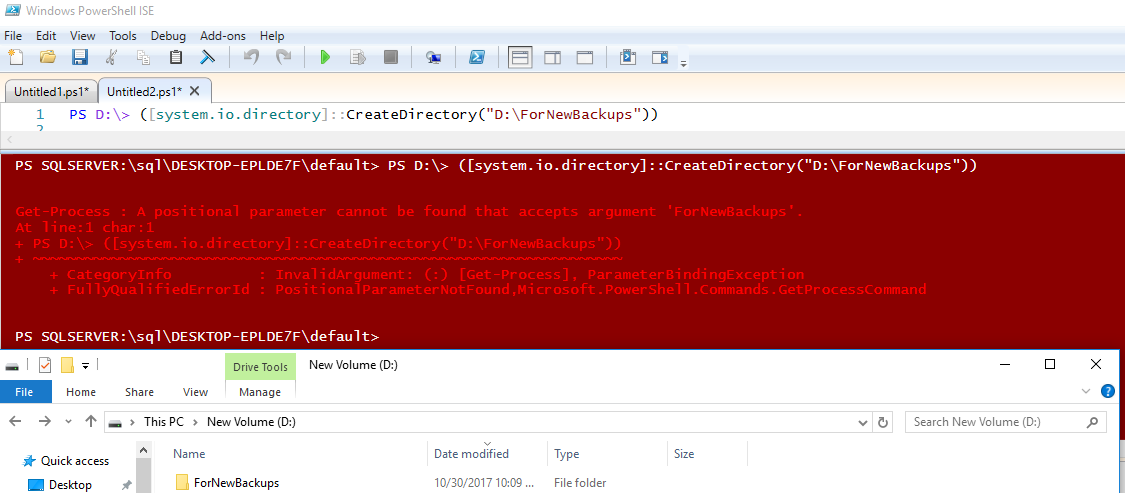Clear the console pane with squeegee icon
1125x493 pixels.
click(207, 57)
